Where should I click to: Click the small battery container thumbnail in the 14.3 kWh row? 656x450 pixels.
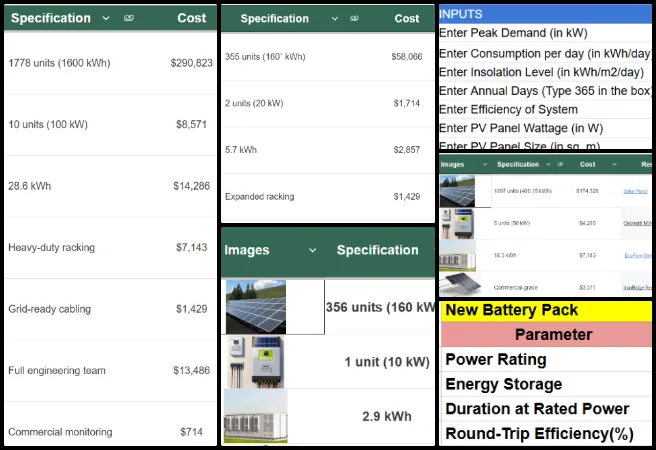[x=457, y=256]
